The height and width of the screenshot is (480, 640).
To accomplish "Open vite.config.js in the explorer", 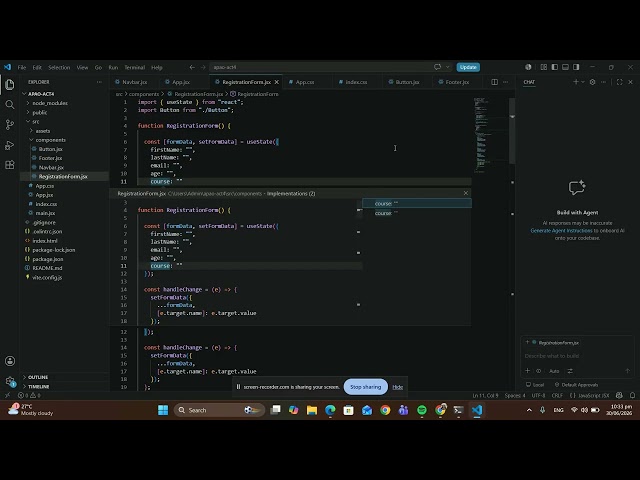I will 47,277.
